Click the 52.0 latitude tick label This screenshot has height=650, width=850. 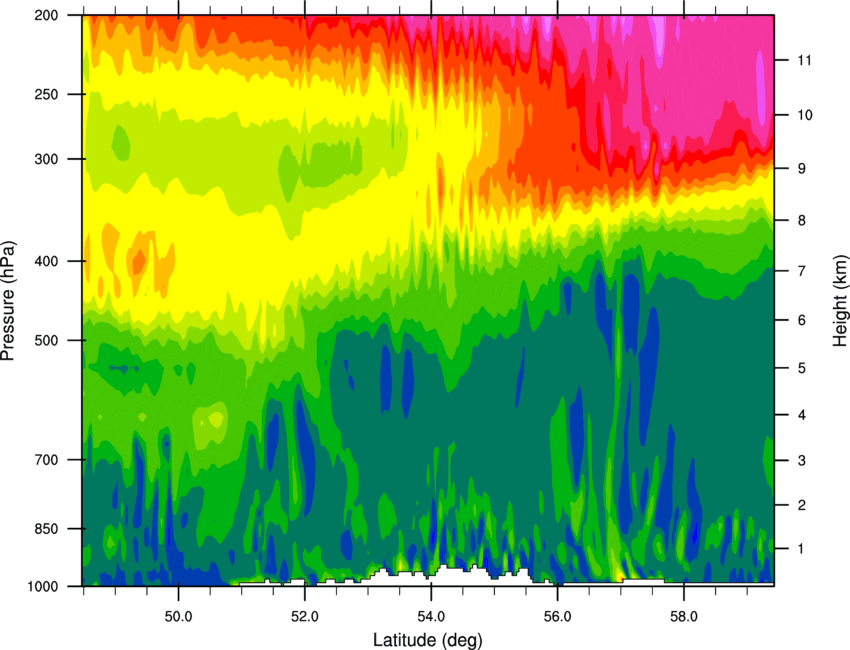pyautogui.click(x=305, y=616)
